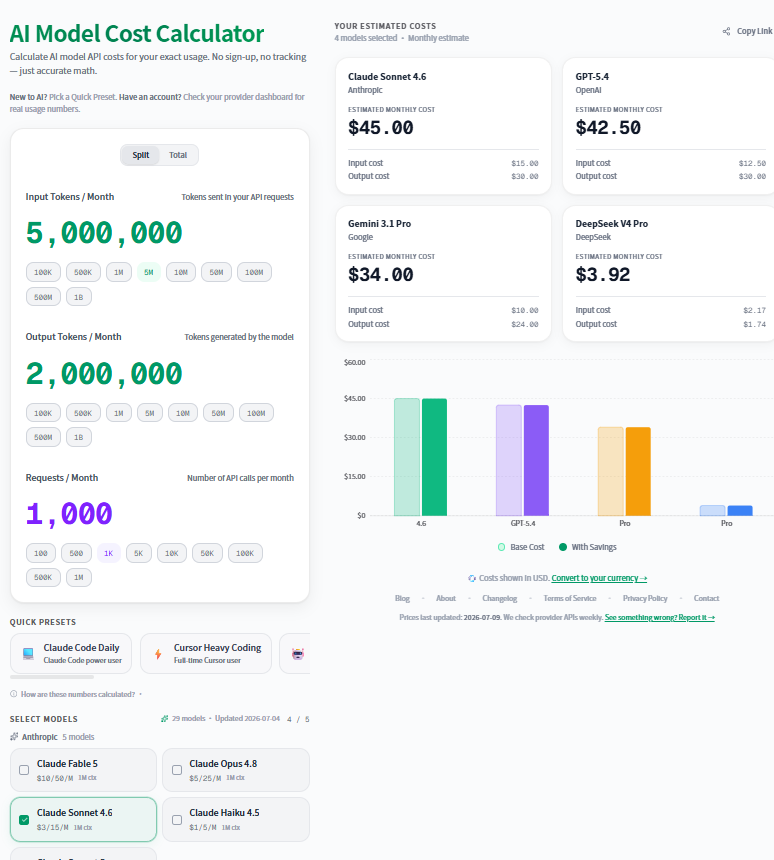Set output tokens to 100M

click(256, 413)
